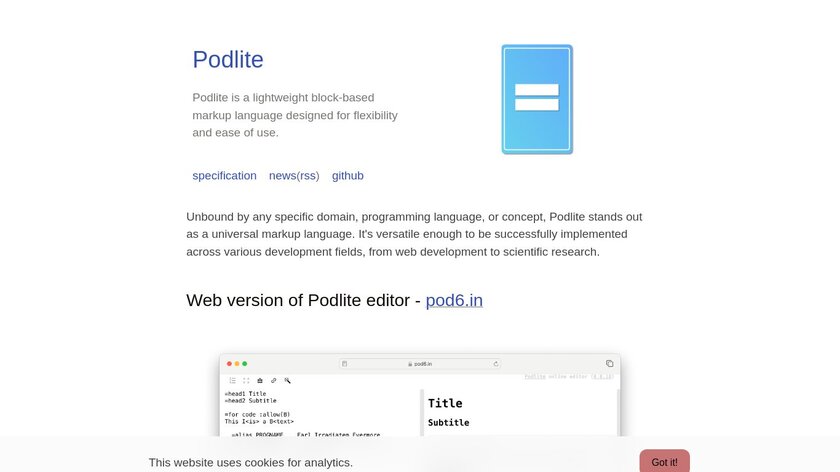
Task: Click the reload icon in browser address bar
Action: pos(495,364)
